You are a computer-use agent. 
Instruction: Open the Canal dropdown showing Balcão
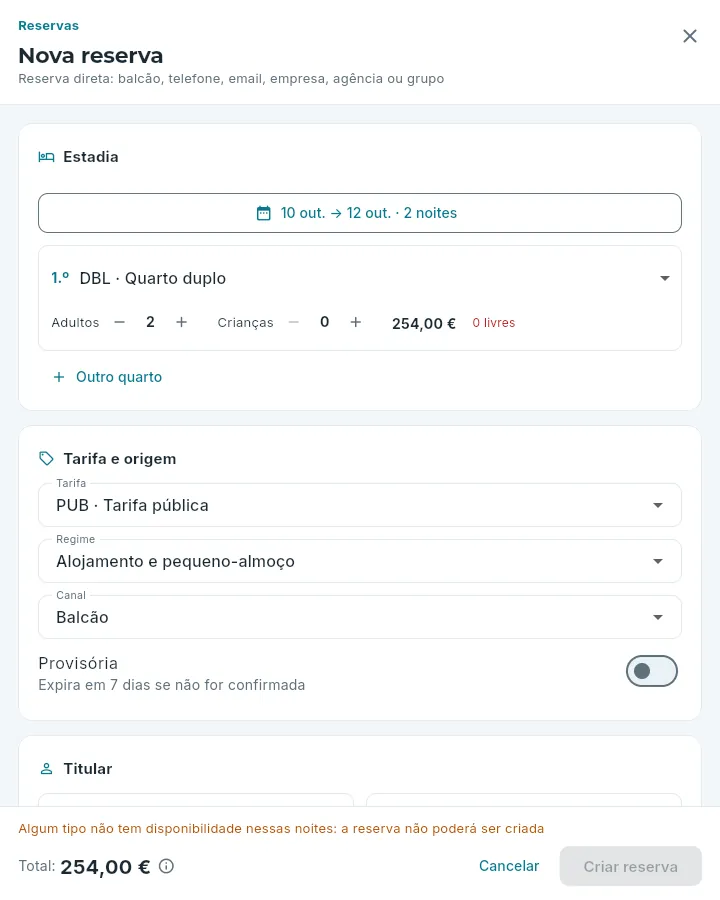tap(360, 617)
